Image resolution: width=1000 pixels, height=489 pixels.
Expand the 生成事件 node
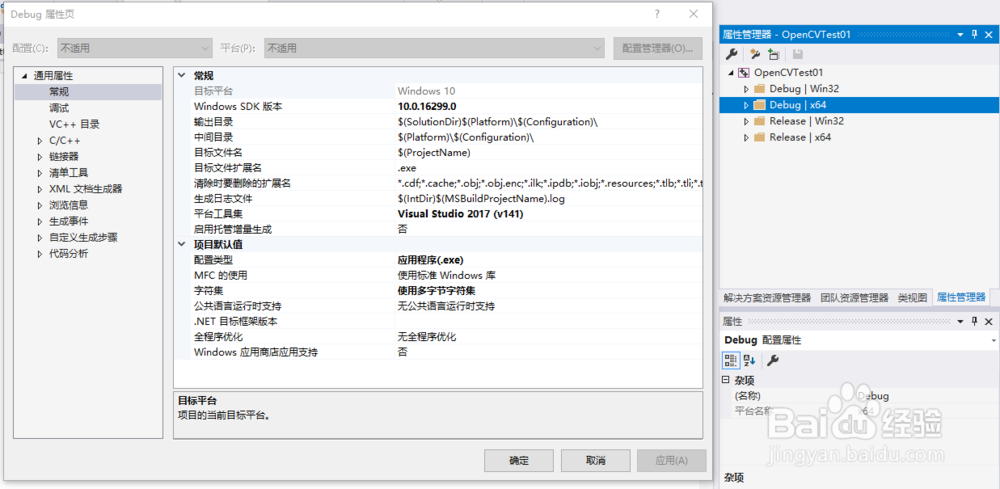(x=40, y=222)
